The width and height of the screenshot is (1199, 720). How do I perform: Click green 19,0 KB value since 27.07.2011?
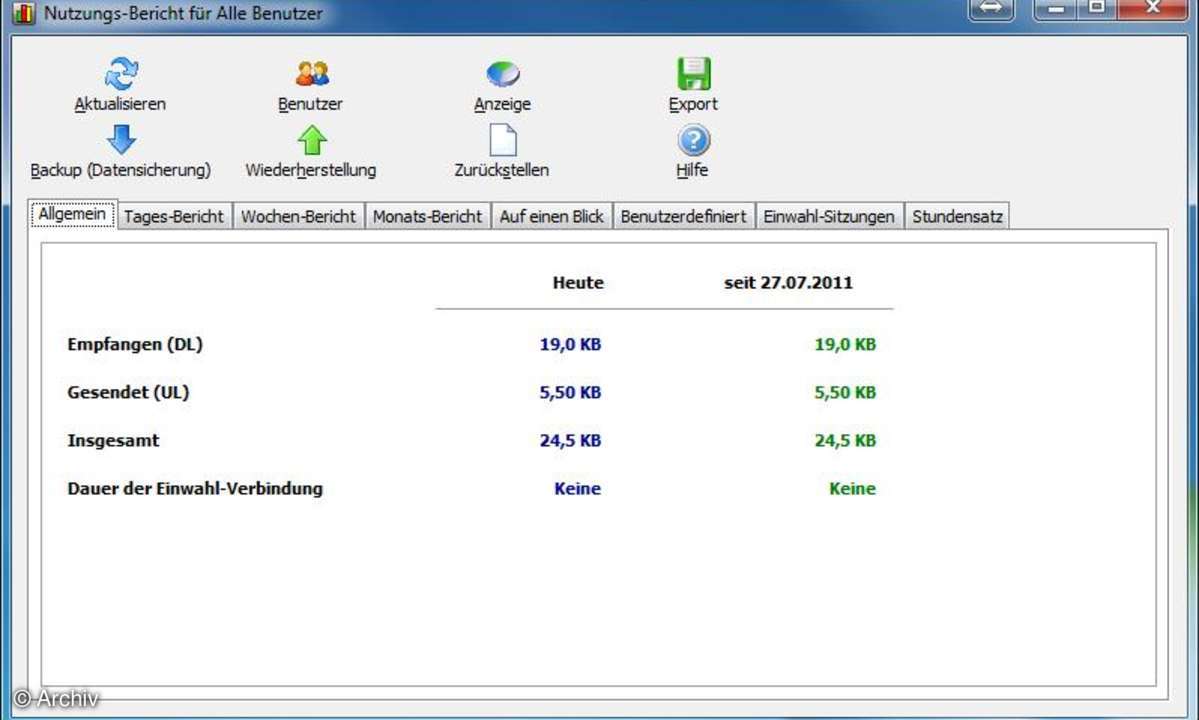845,345
